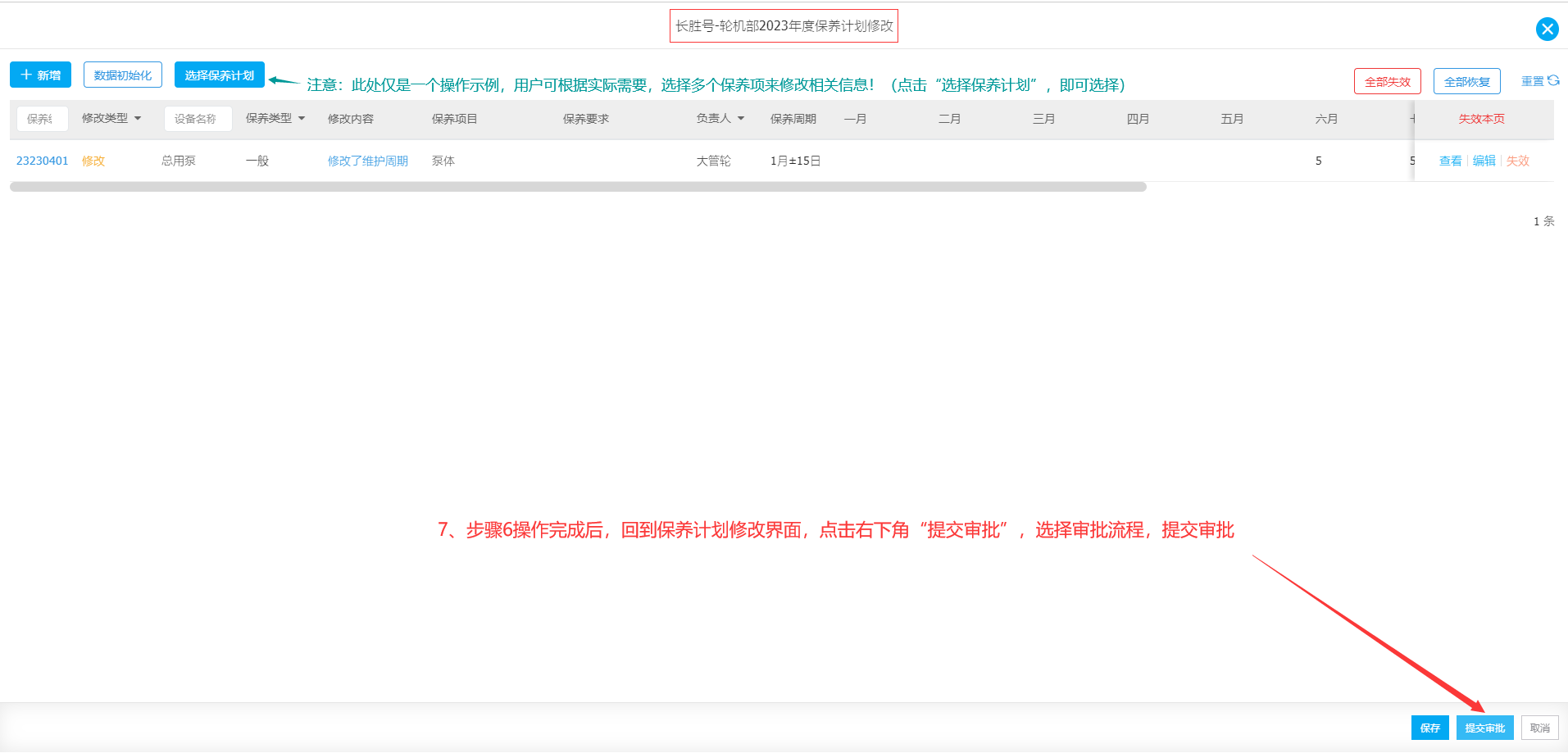This screenshot has width=1568, height=753.
Task: Click the 大管轮 responsible person cell
Action: coord(714,161)
